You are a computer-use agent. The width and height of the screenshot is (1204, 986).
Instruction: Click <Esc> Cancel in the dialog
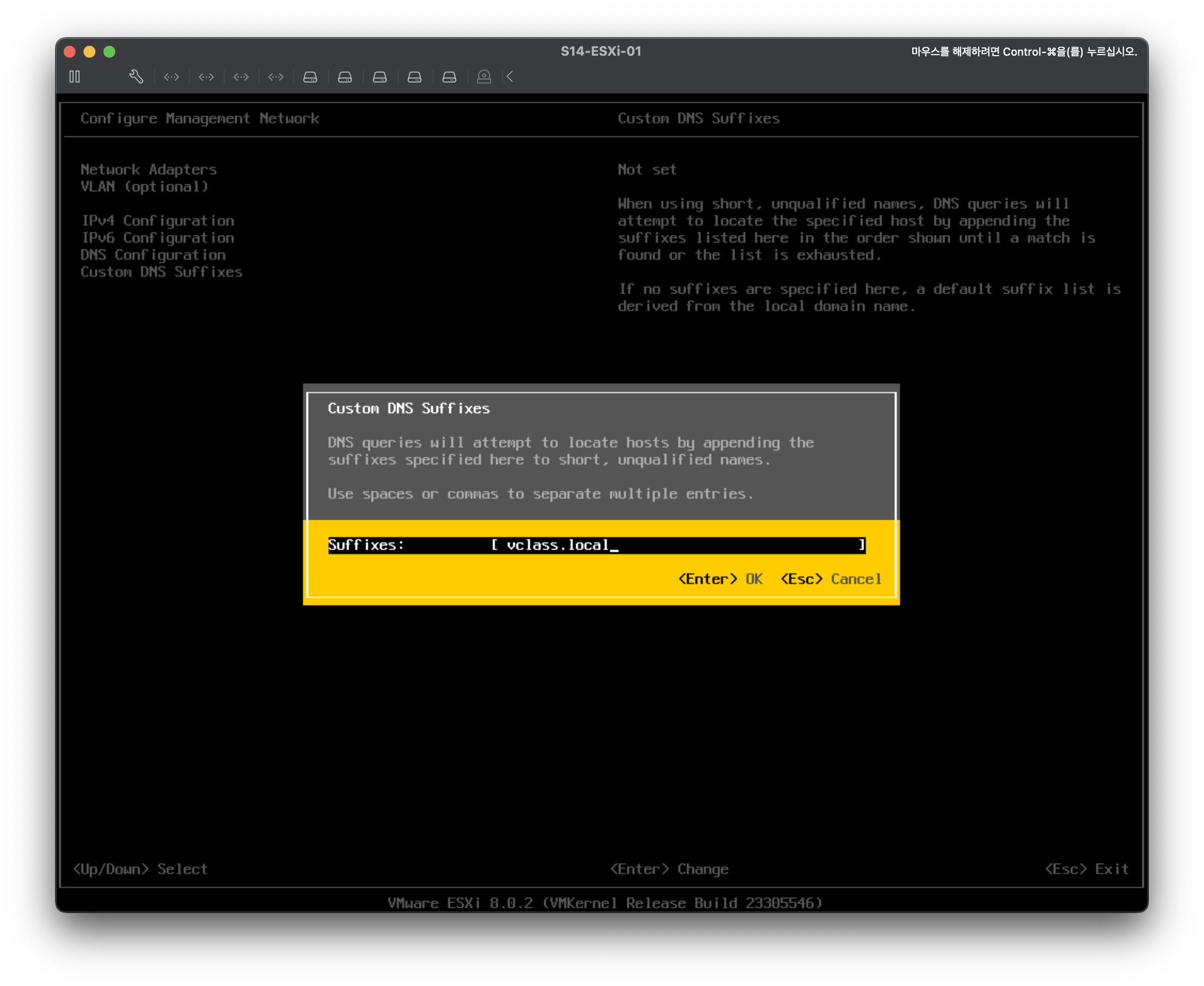[831, 579]
